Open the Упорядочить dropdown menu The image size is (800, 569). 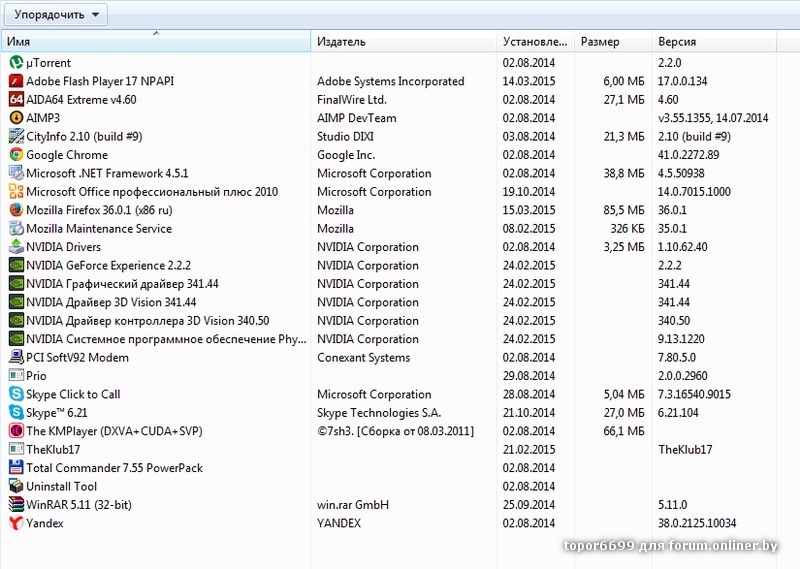pos(56,14)
